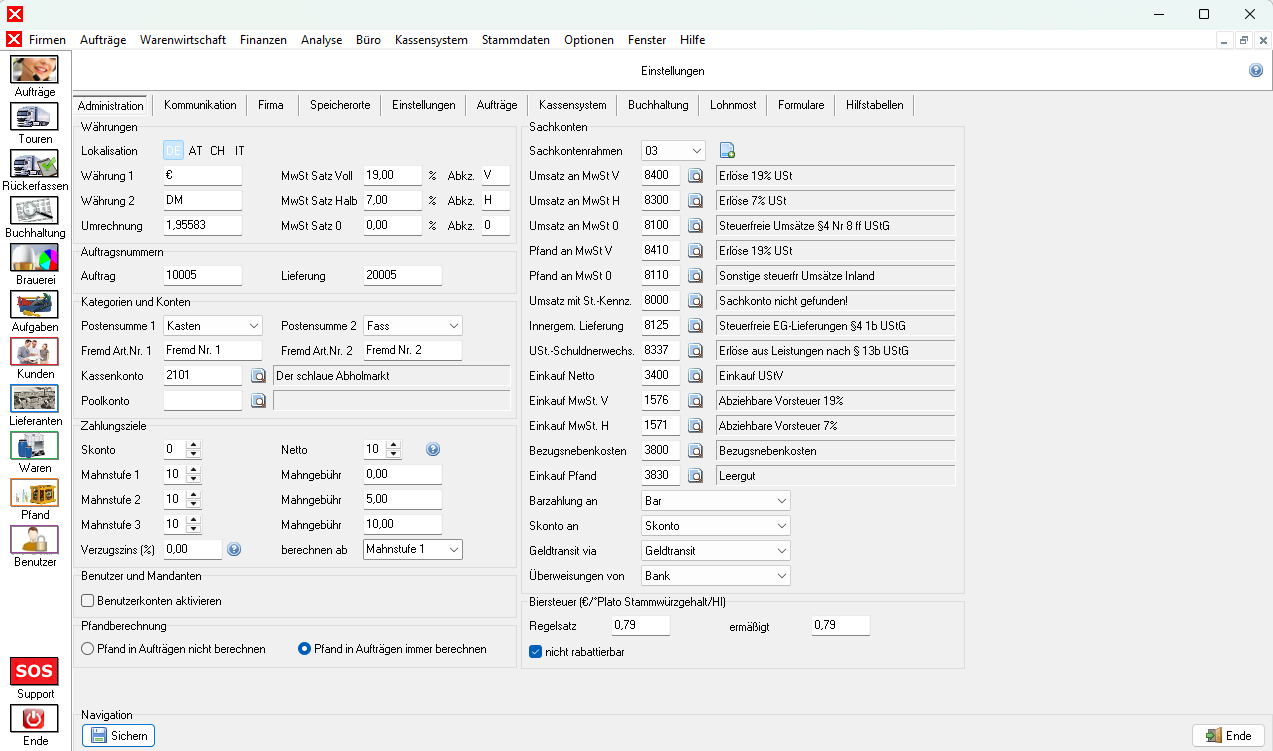Select the AT localisation option
The width and height of the screenshot is (1273, 751).
coord(195,151)
